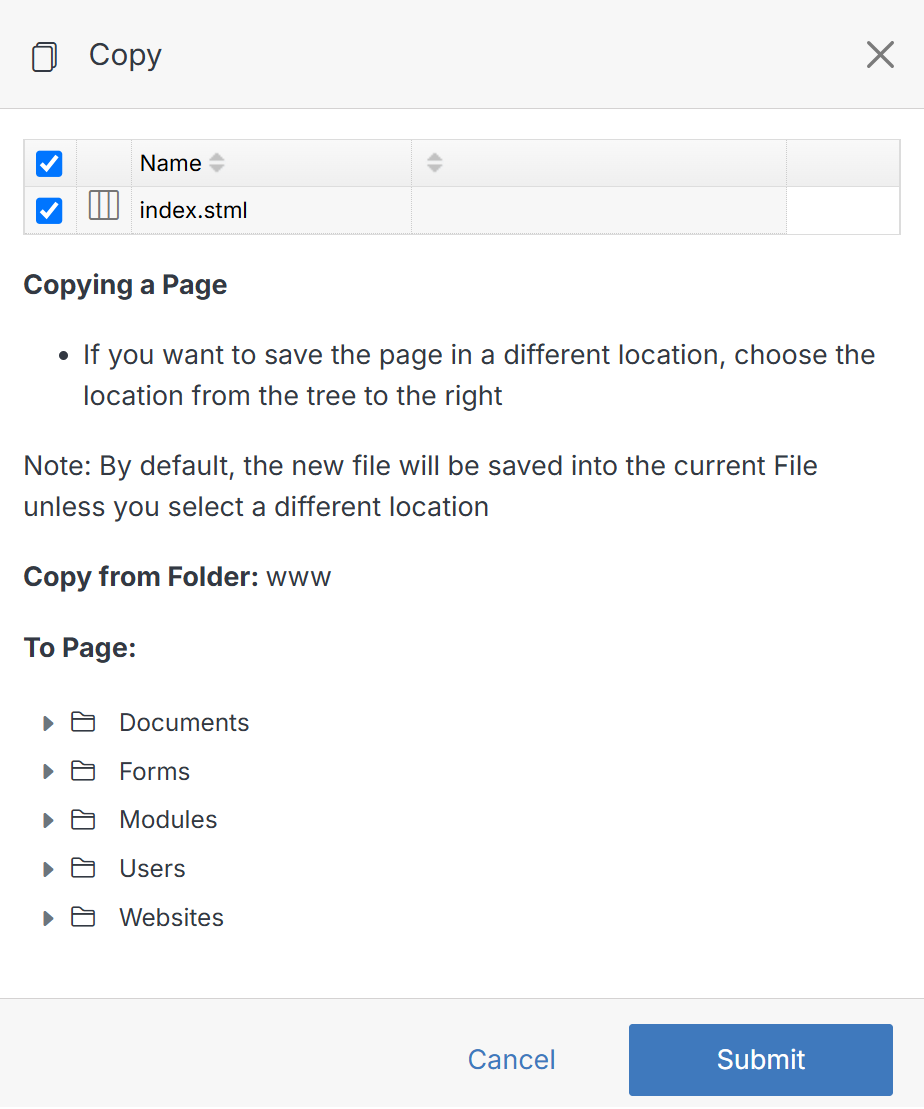
Task: Click the Documents folder icon
Action: point(83,722)
